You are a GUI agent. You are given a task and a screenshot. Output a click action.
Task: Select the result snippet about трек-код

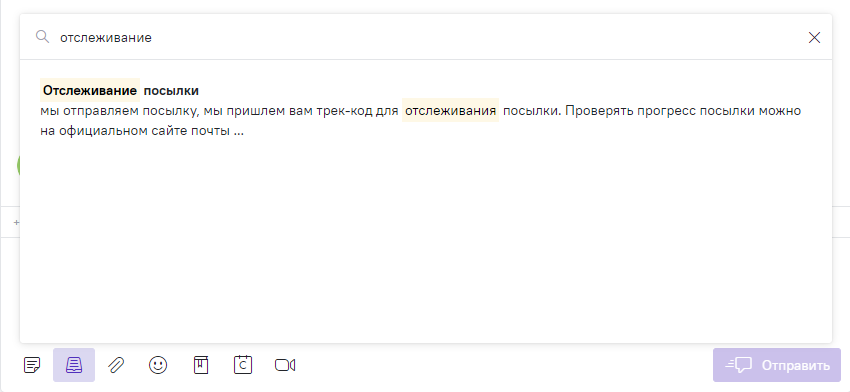point(420,121)
